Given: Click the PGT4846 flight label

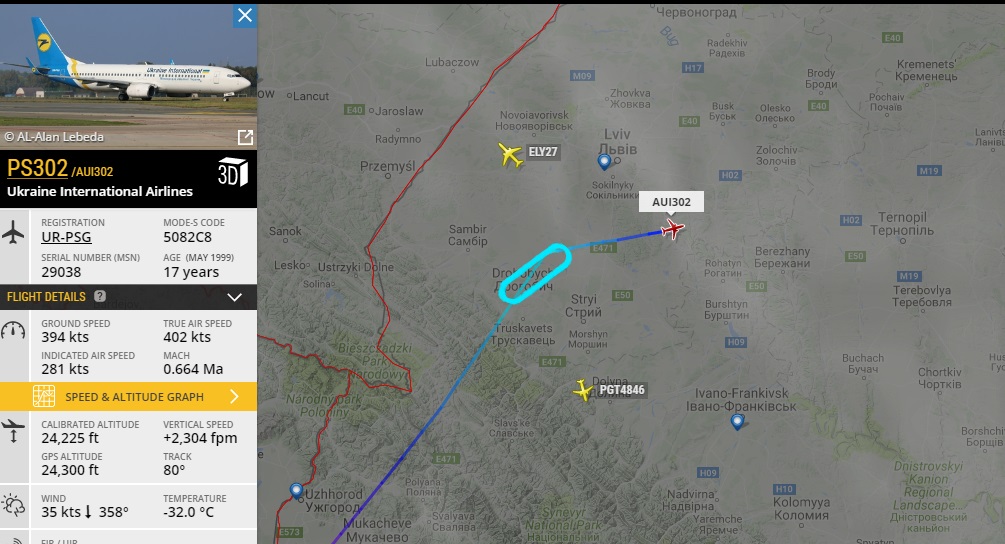Looking at the screenshot, I should tap(622, 390).
